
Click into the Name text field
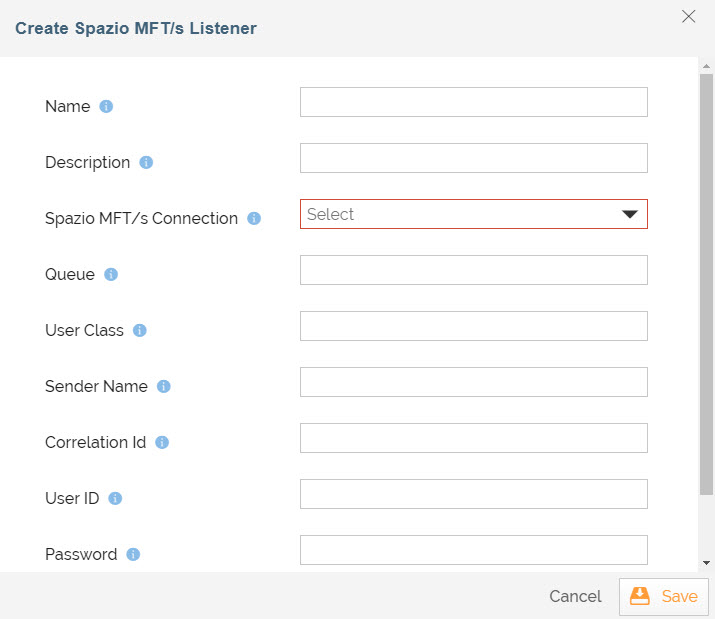click(x=473, y=102)
